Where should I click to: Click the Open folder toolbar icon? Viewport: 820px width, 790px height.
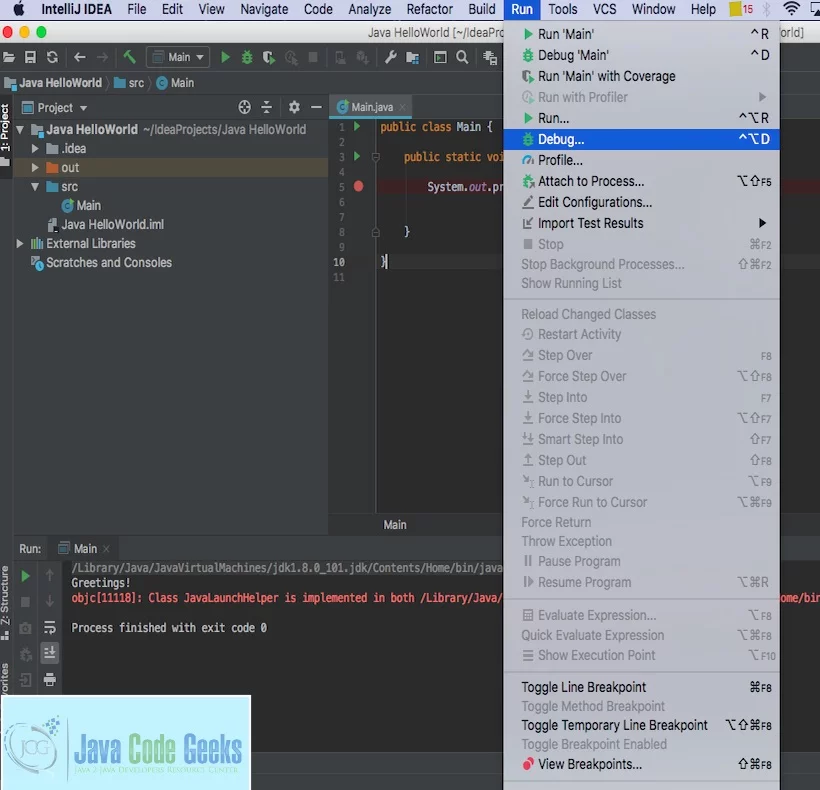(9, 57)
